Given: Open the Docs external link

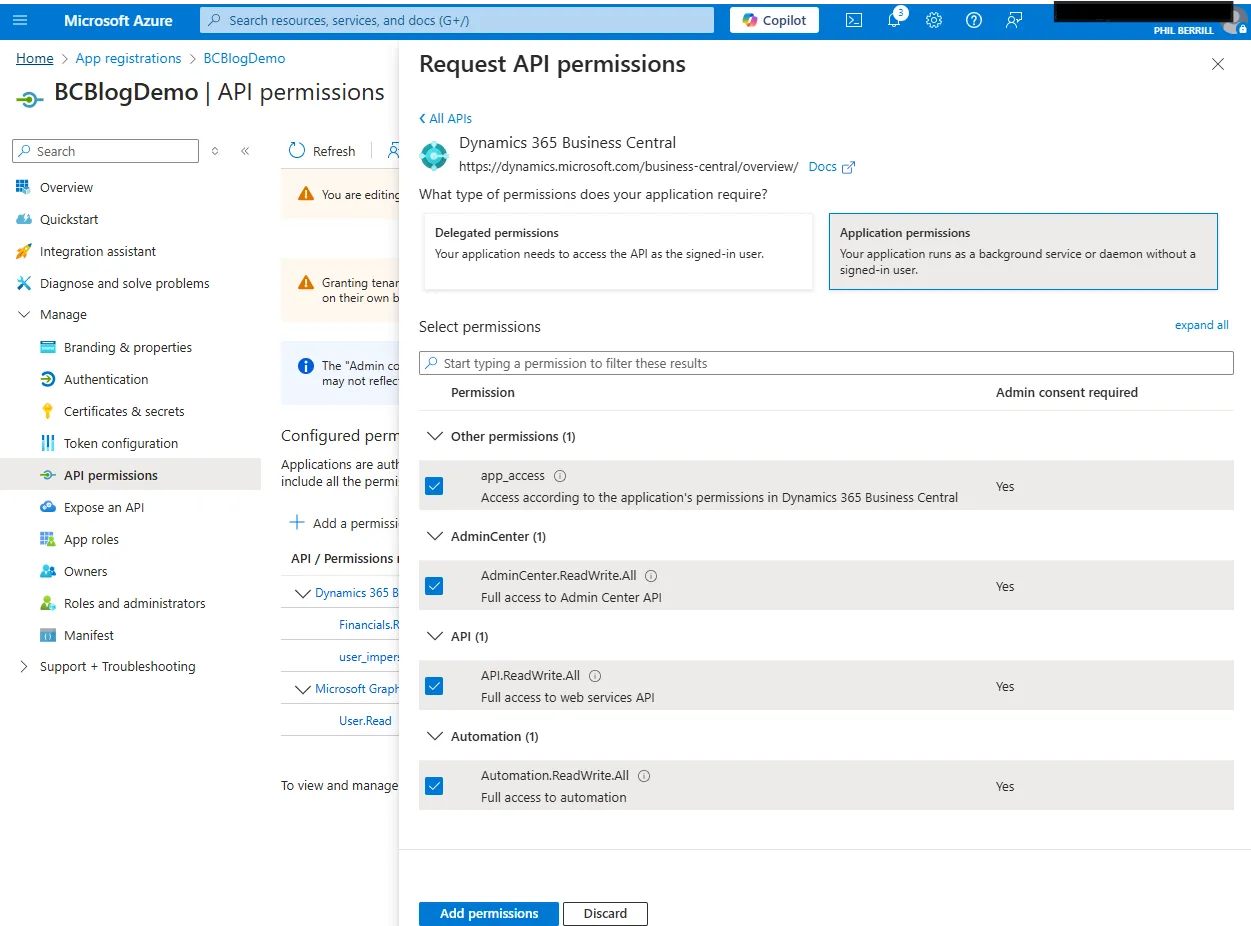Looking at the screenshot, I should tap(832, 167).
